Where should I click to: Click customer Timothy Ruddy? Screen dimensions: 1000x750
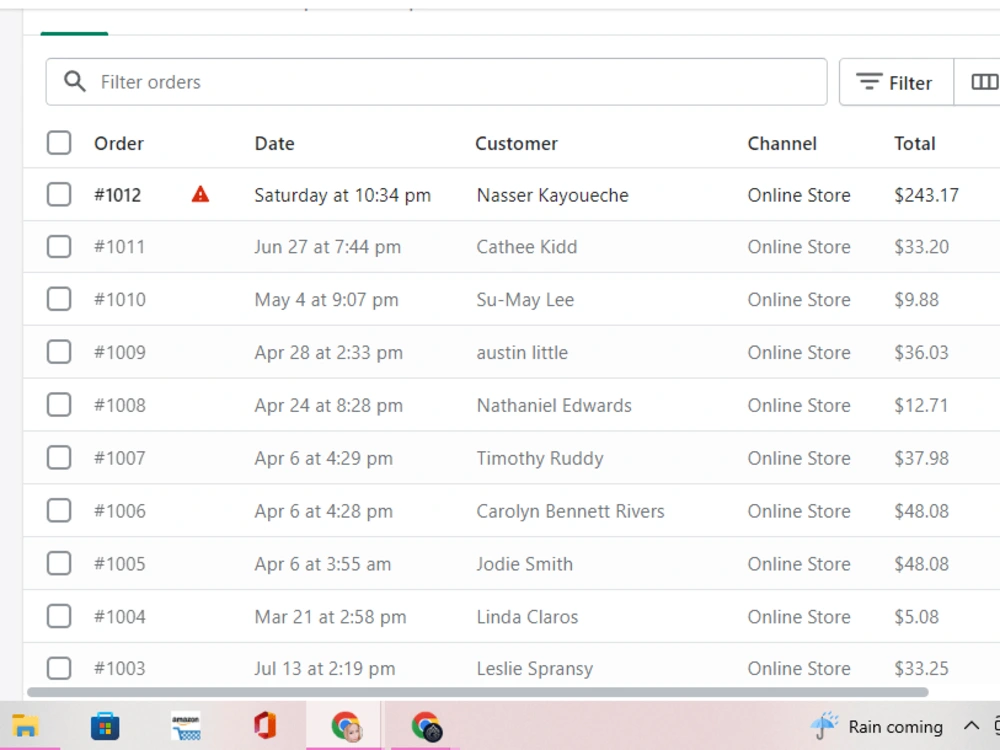click(540, 459)
